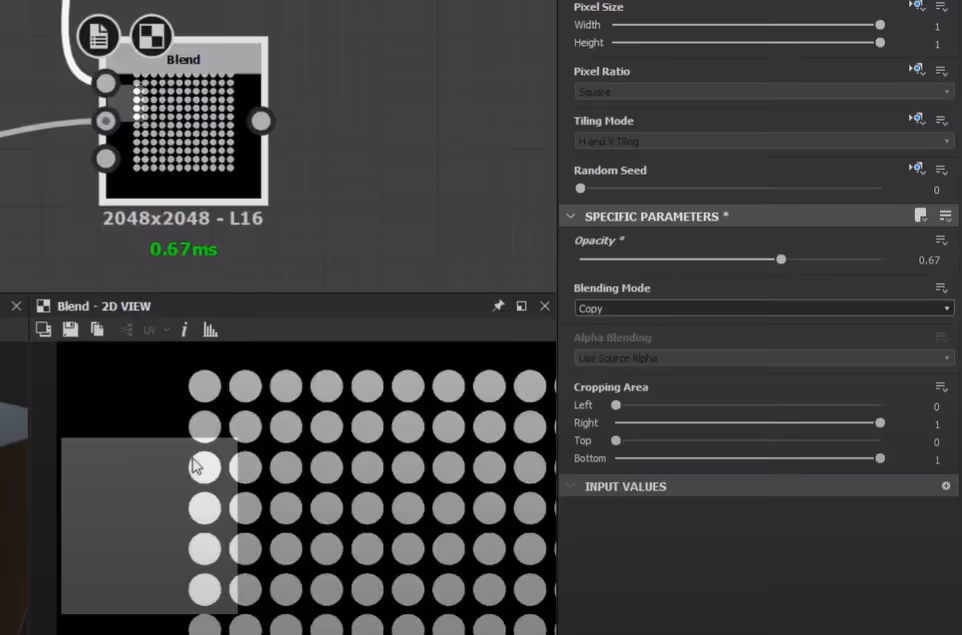Click the Pixel Size Height slider handle
Image resolution: width=962 pixels, height=635 pixels.
[x=880, y=43]
